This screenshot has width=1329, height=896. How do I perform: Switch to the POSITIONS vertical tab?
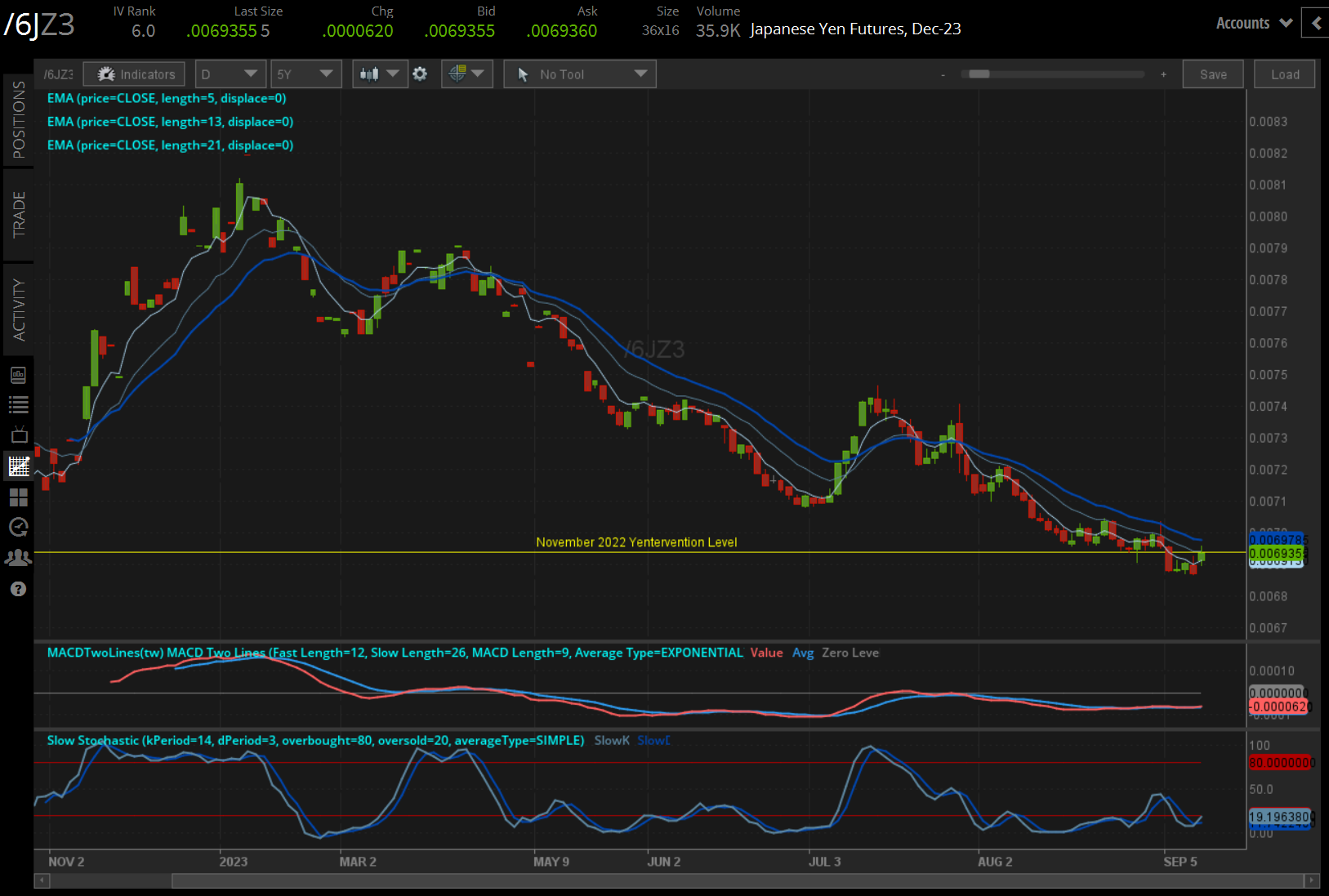click(x=18, y=120)
